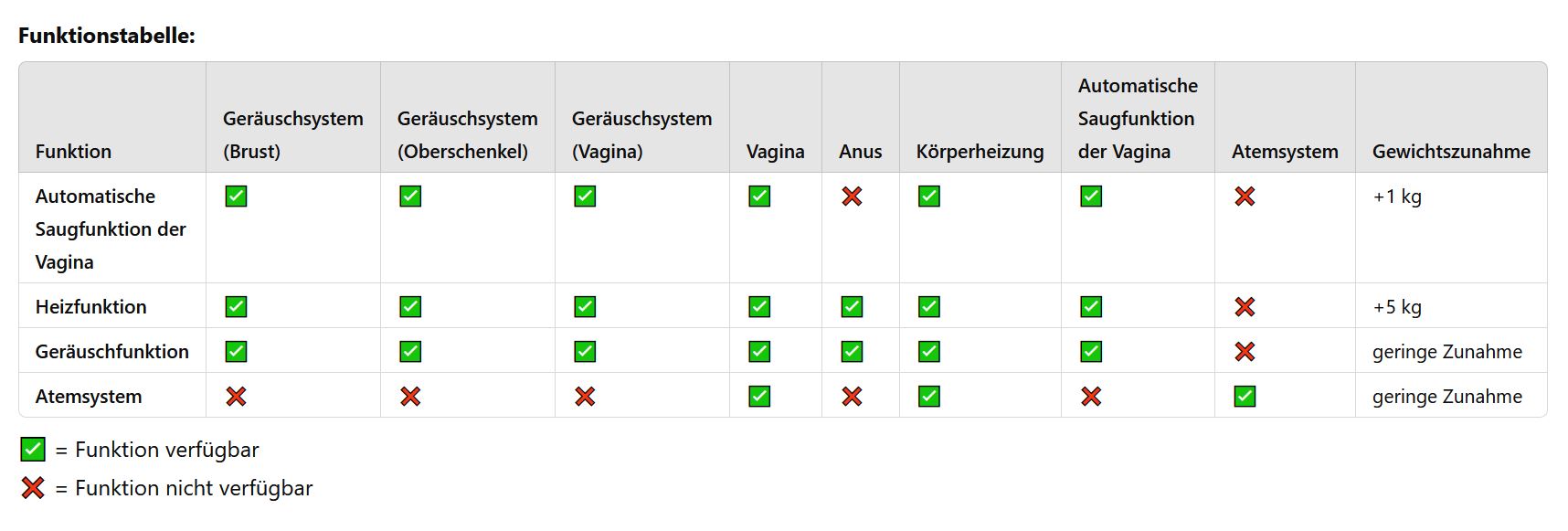Click red X for Automatische Saugfunktion under Anus
This screenshot has height=531, width=1568.
(852, 196)
